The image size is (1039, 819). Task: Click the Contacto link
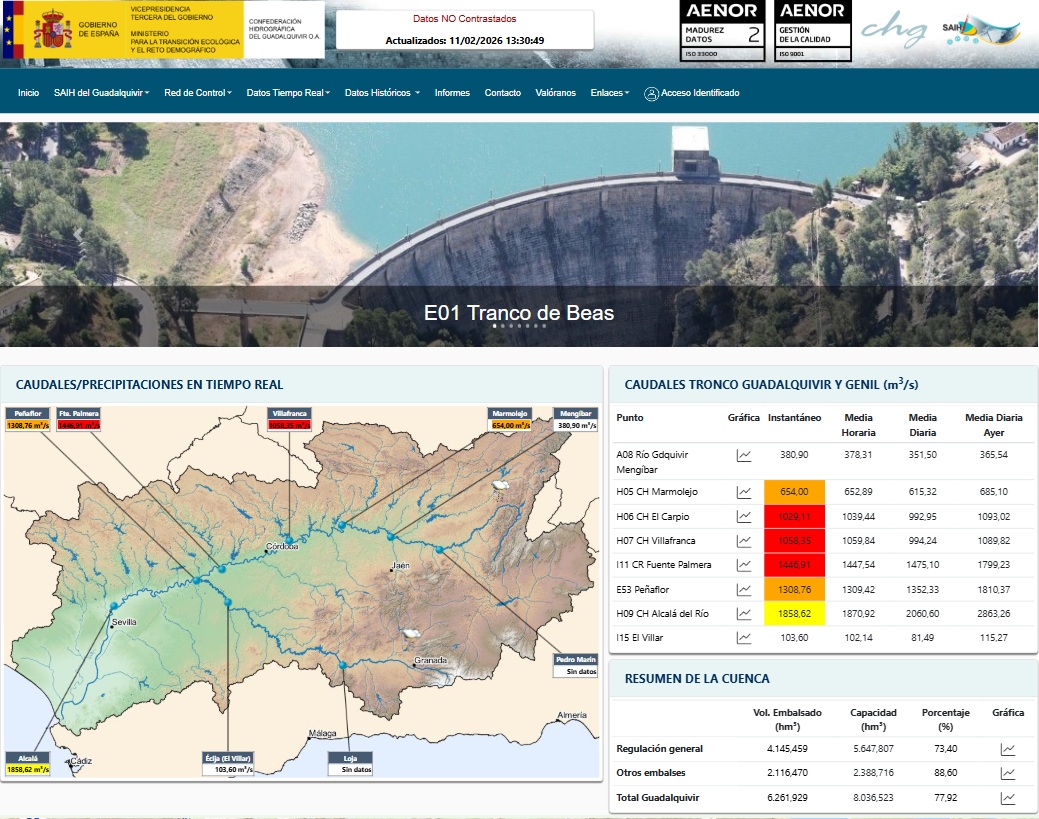pyautogui.click(x=503, y=93)
